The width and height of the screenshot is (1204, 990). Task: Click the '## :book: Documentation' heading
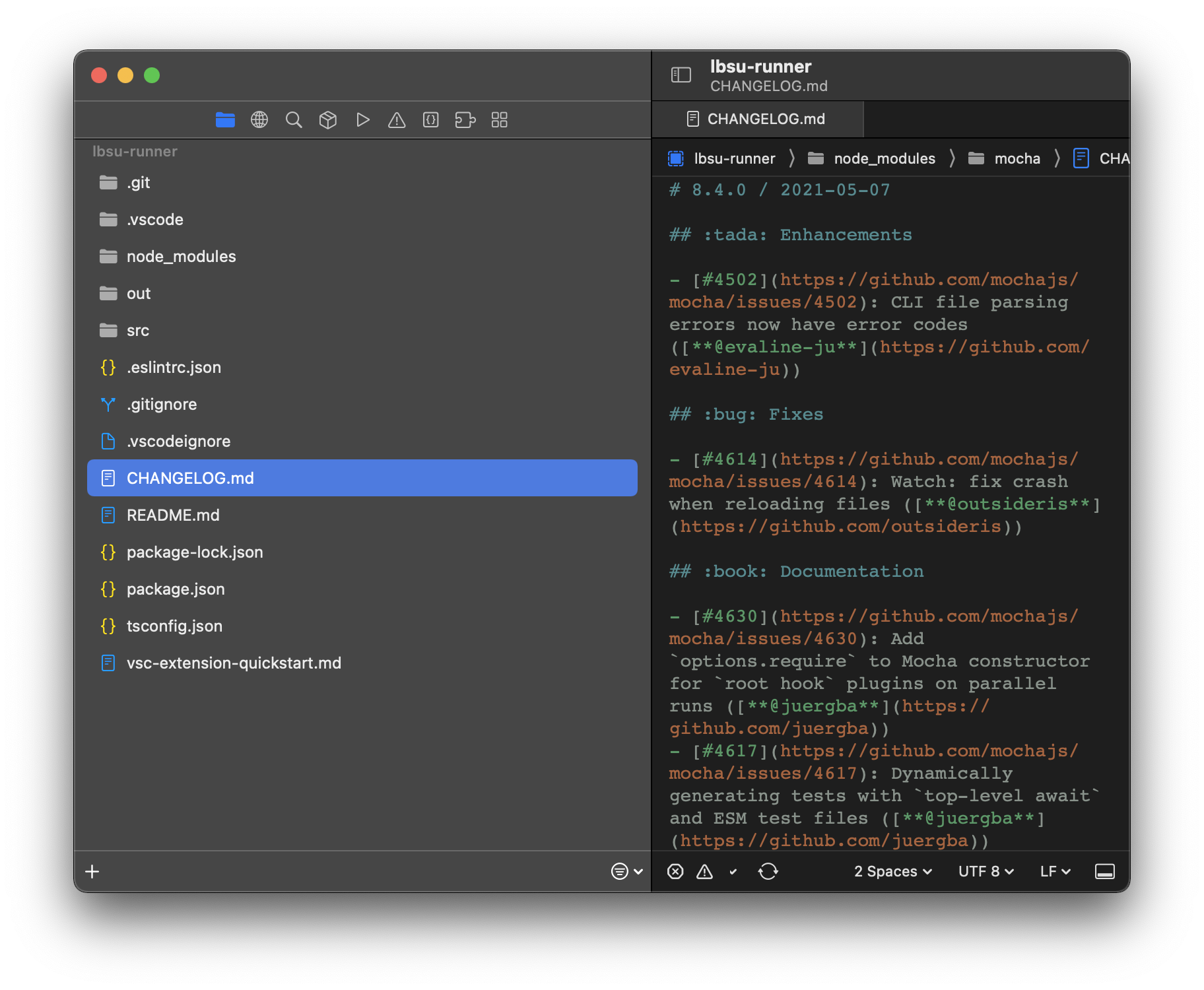[x=796, y=572]
